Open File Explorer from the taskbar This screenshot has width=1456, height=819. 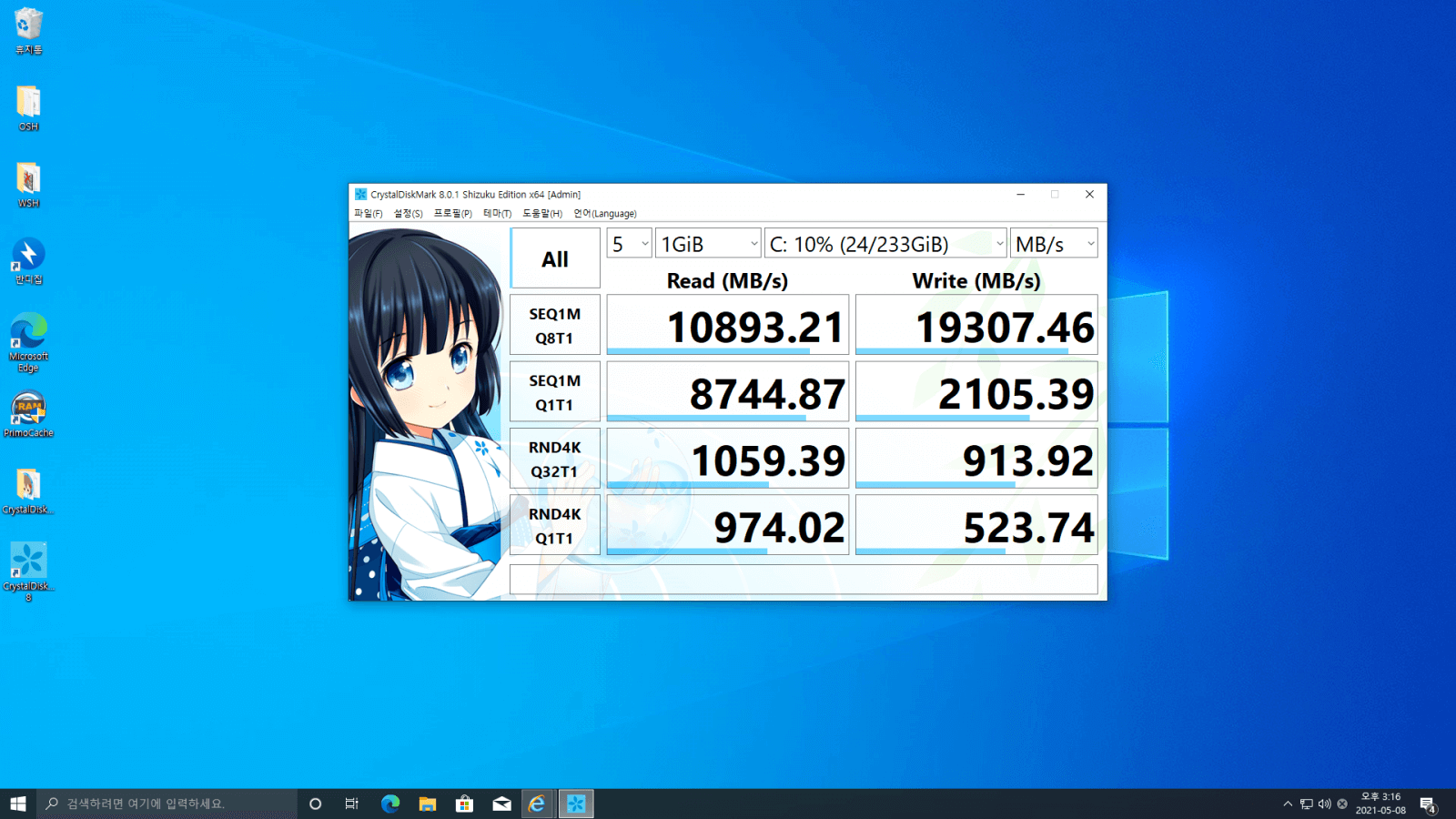(x=428, y=804)
